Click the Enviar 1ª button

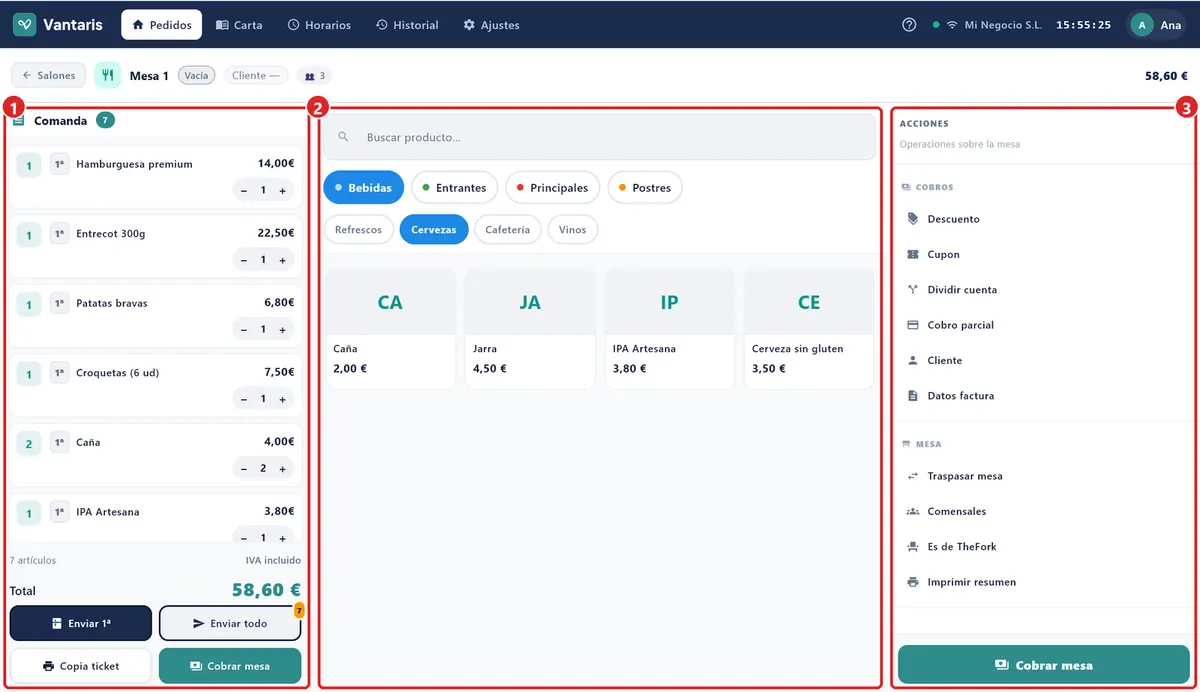pos(81,623)
